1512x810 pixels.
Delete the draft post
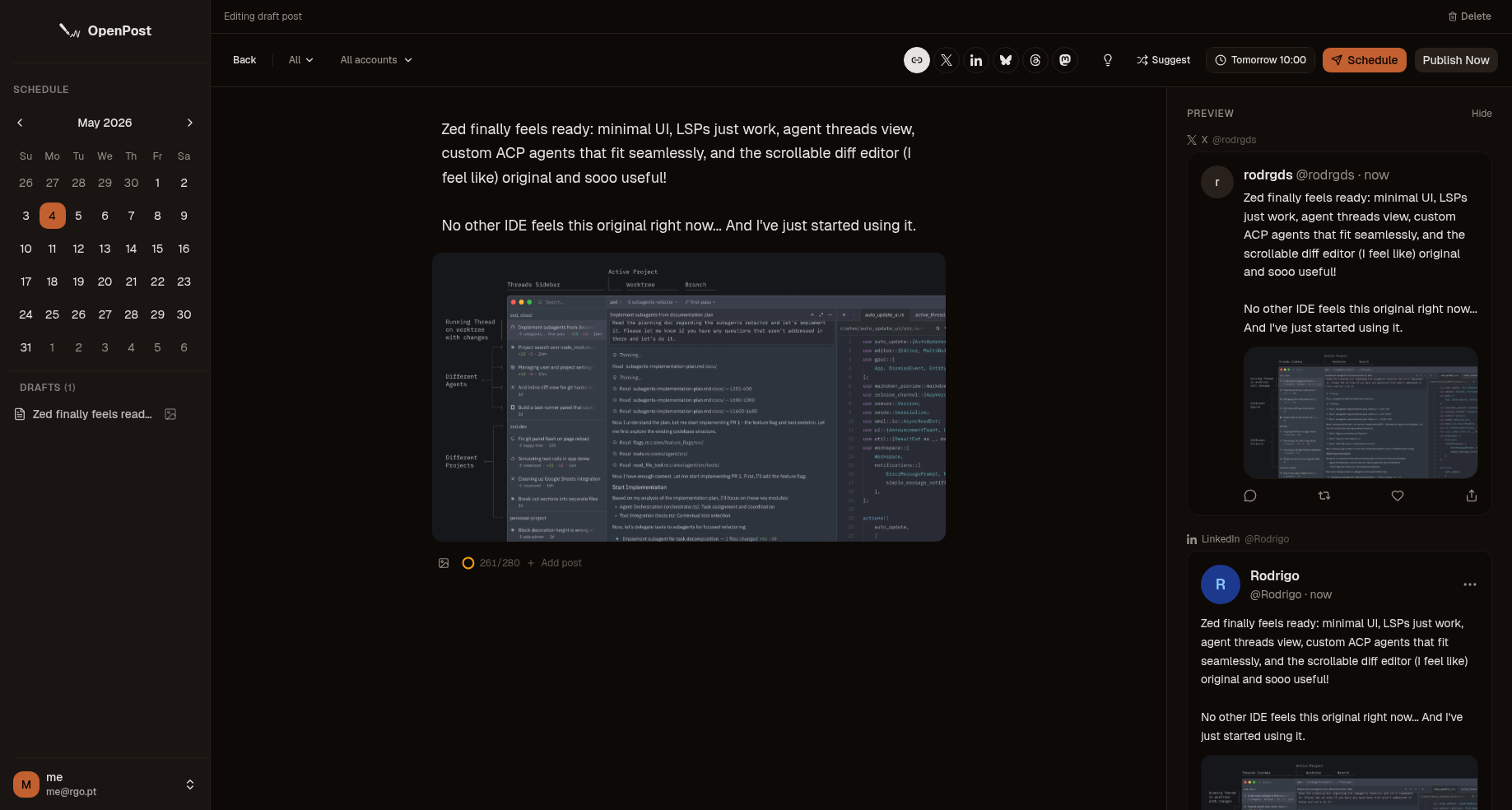pyautogui.click(x=1470, y=16)
